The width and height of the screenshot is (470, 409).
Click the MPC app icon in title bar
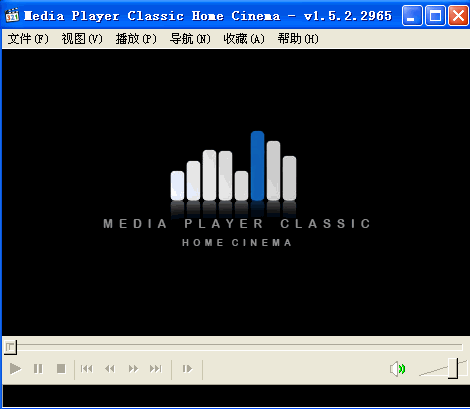pos(12,15)
